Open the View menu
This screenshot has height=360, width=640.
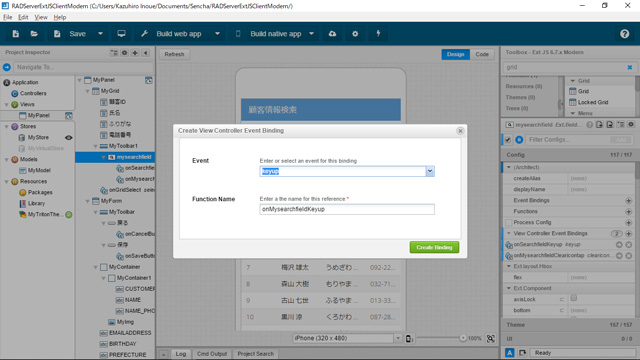click(x=41, y=17)
